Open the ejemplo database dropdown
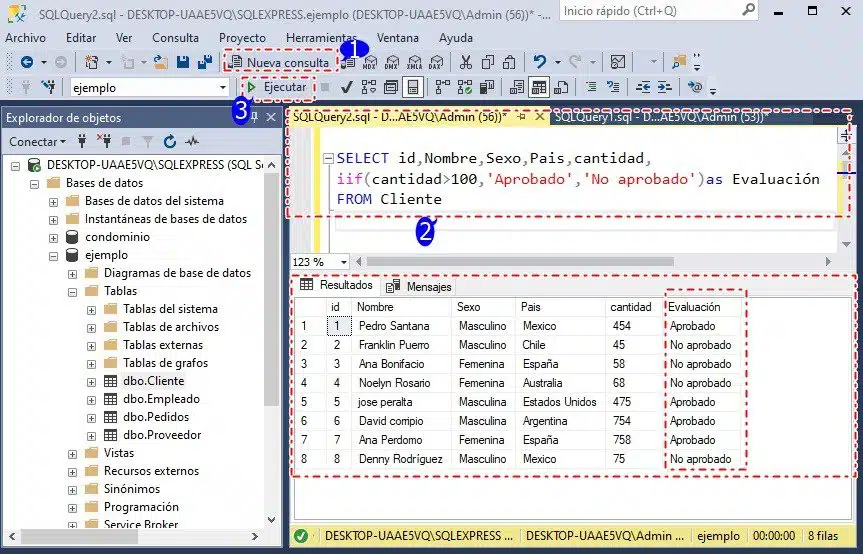Screen dimensions: 863x554 pos(223,88)
